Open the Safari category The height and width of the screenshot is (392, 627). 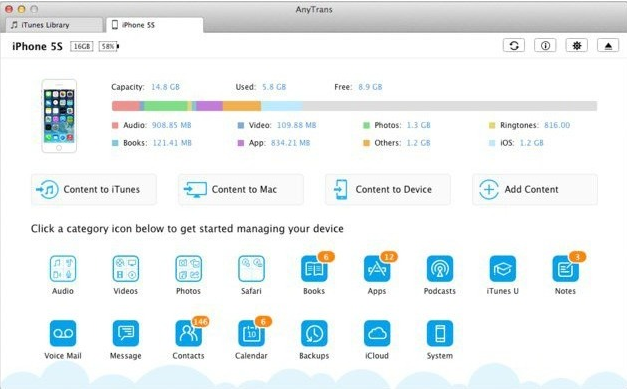251,268
